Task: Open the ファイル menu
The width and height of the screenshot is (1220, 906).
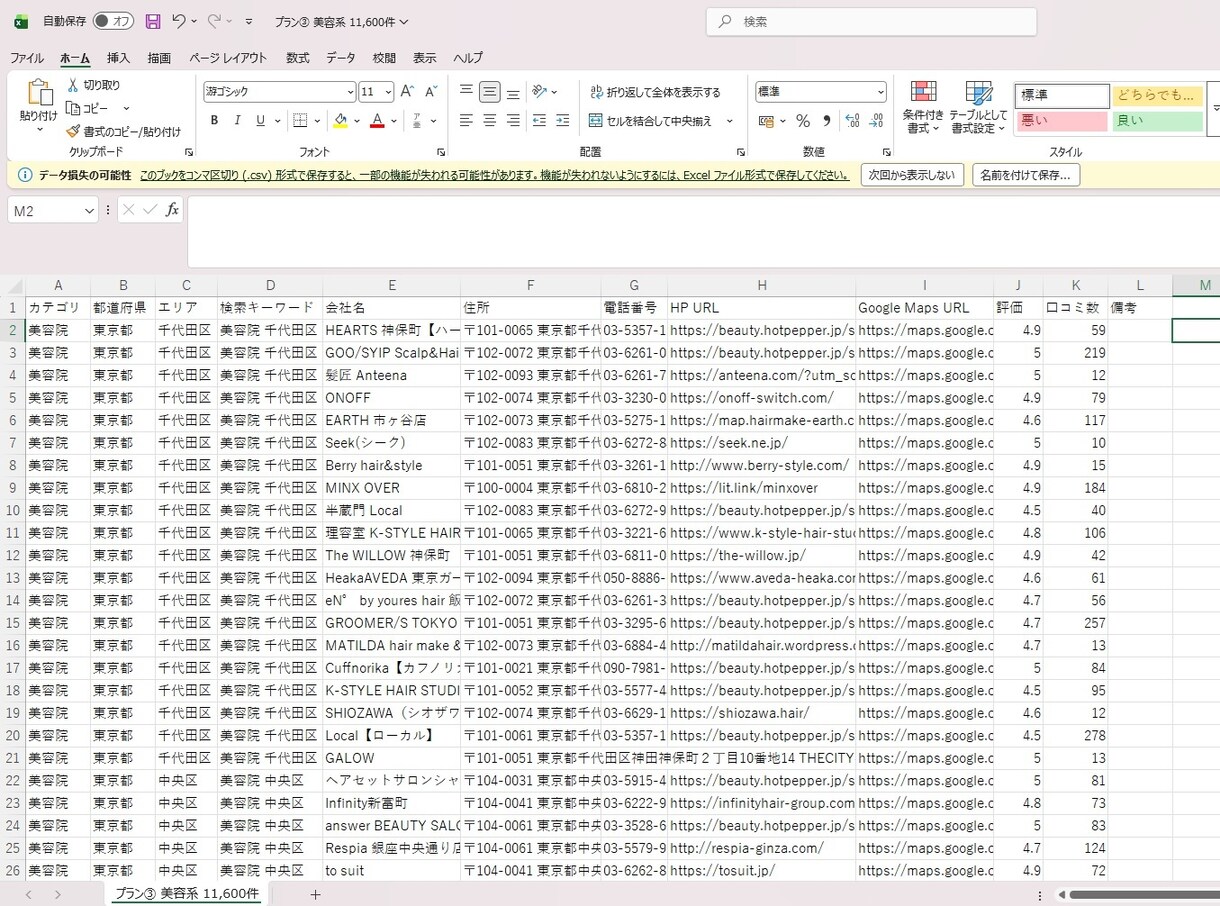Action: click(27, 58)
